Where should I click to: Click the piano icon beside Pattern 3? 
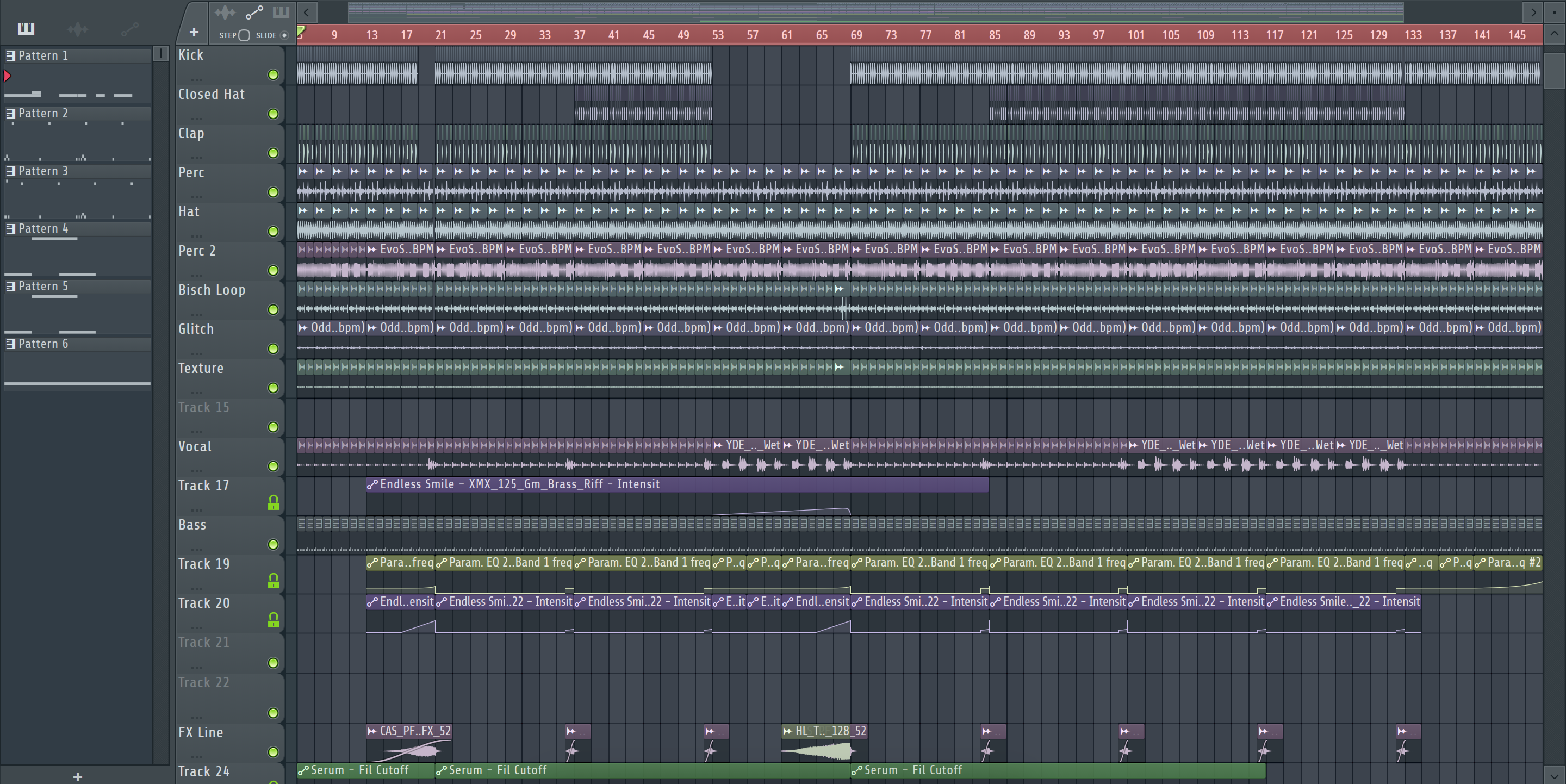(10, 171)
